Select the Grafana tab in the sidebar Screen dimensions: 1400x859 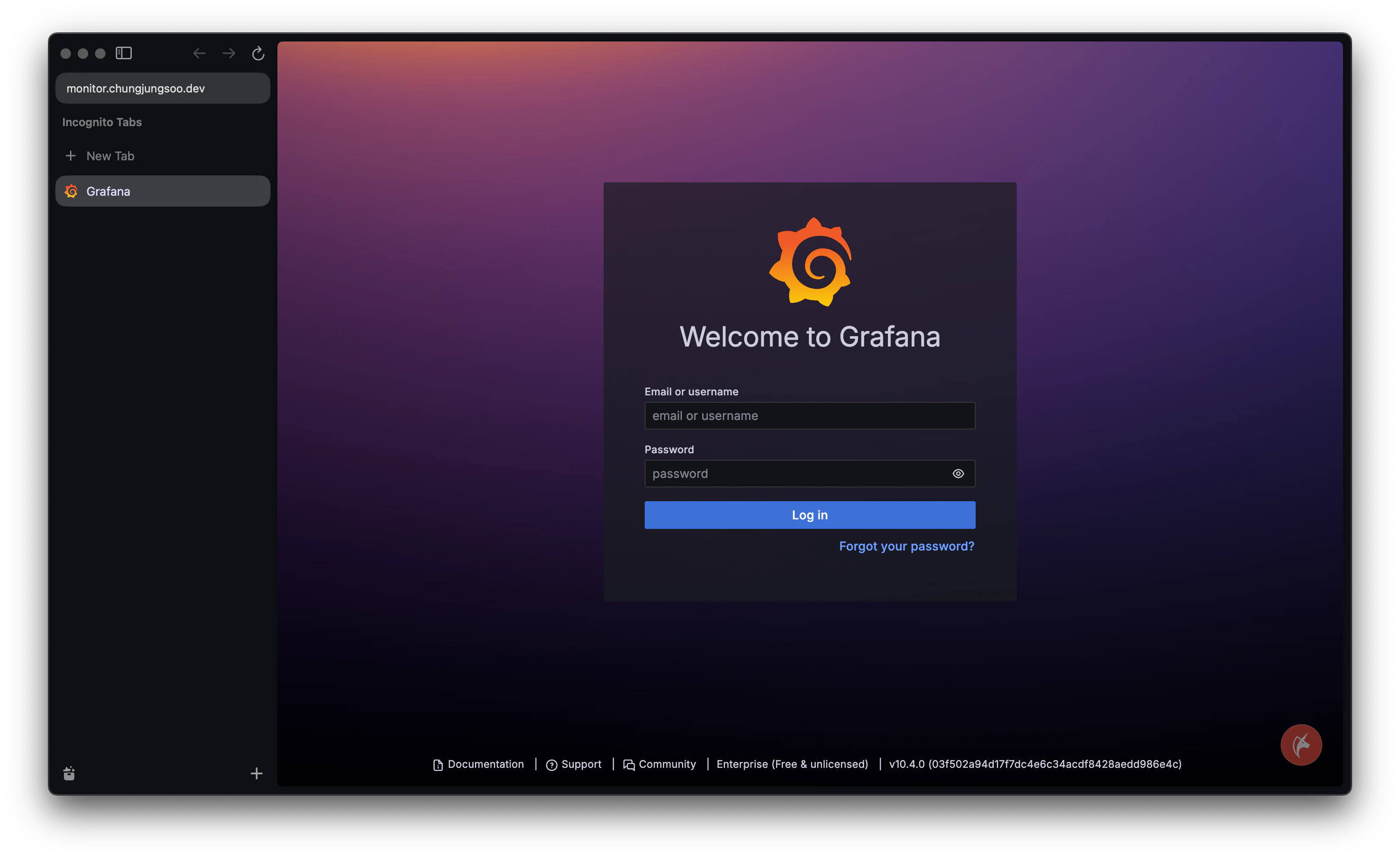(x=162, y=191)
